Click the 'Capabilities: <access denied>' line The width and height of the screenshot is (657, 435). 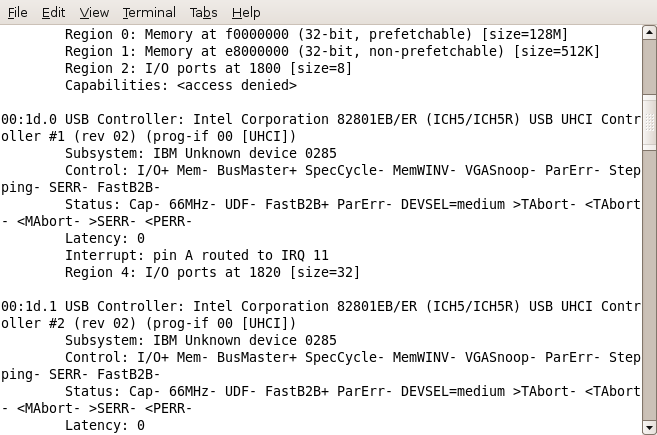pos(181,85)
